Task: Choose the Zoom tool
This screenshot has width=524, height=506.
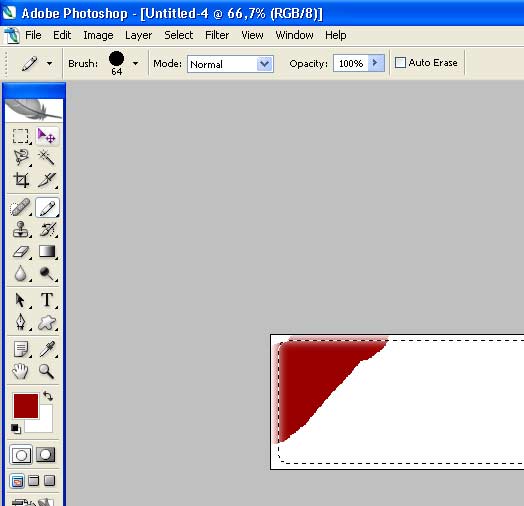Action: coord(47,371)
